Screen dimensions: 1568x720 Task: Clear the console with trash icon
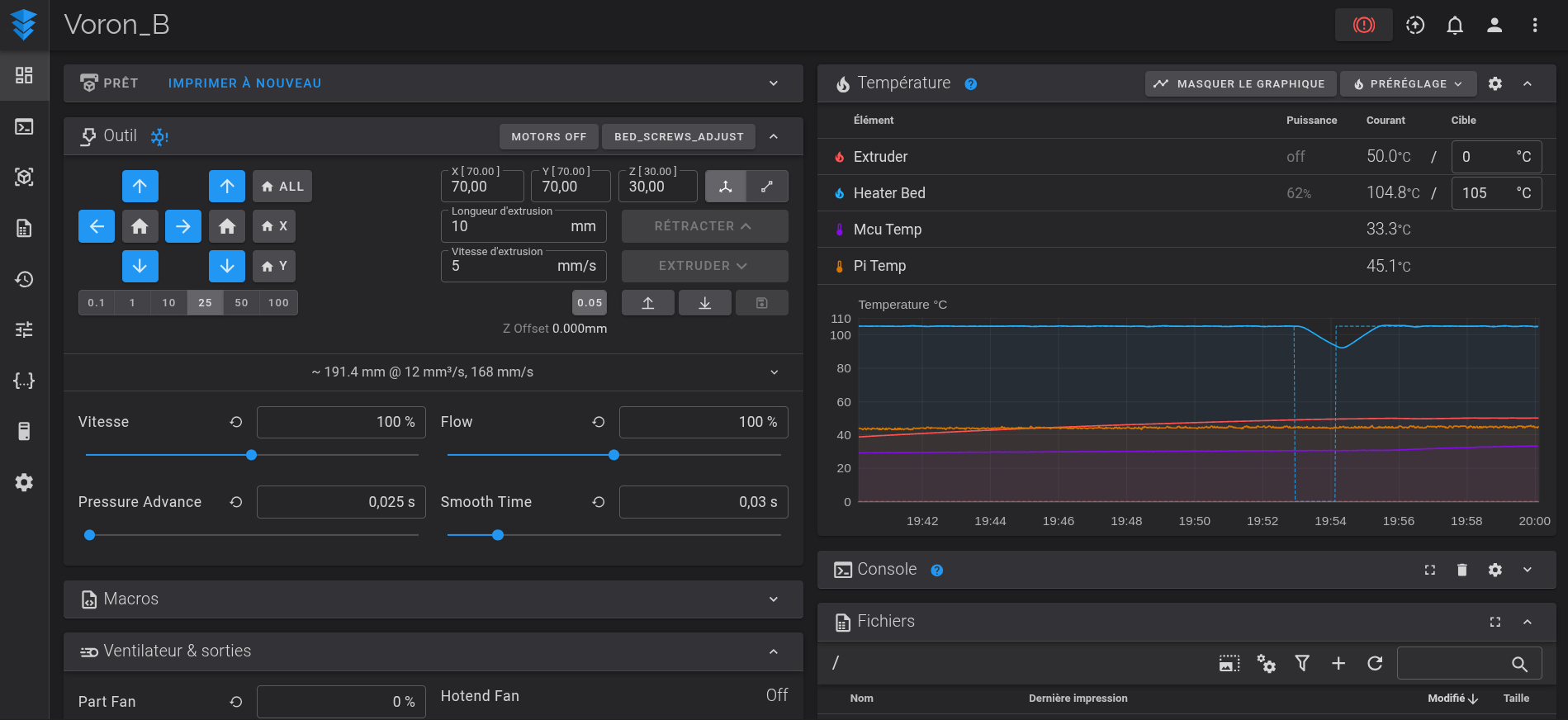1461,570
